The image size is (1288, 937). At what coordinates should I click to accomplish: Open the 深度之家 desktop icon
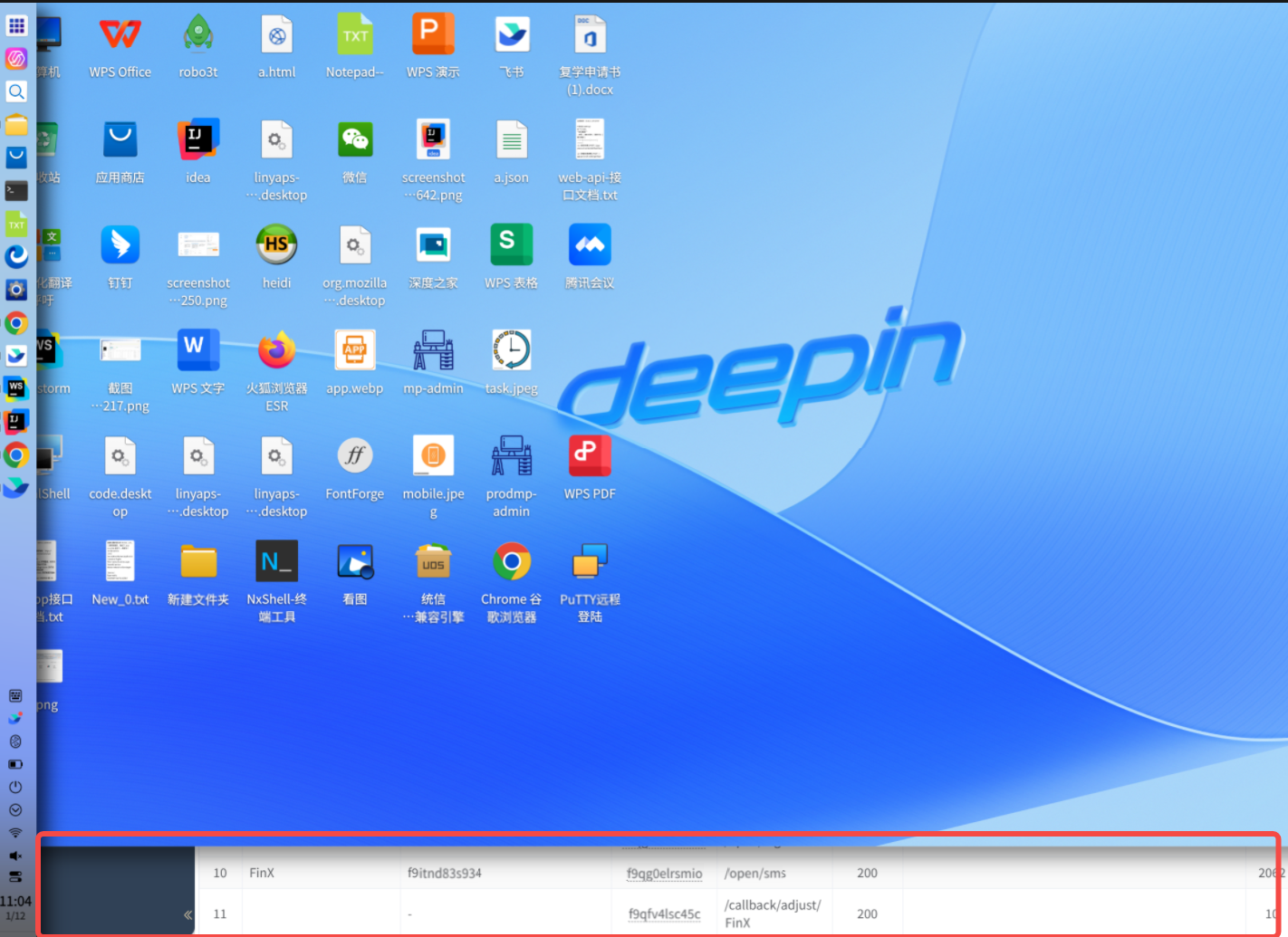click(x=434, y=258)
